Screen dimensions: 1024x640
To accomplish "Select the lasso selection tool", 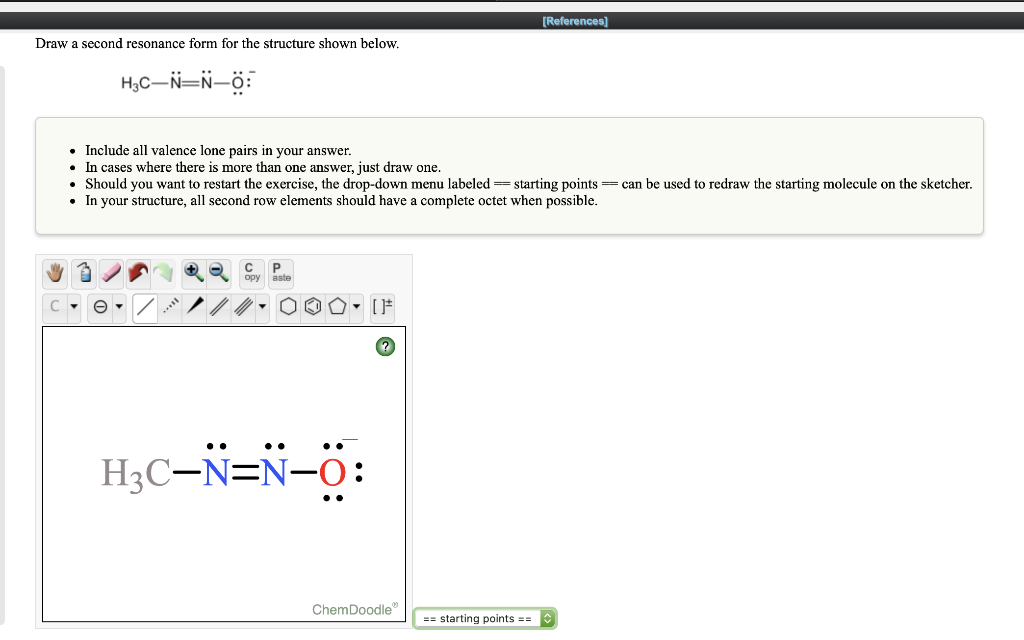I will (84, 272).
